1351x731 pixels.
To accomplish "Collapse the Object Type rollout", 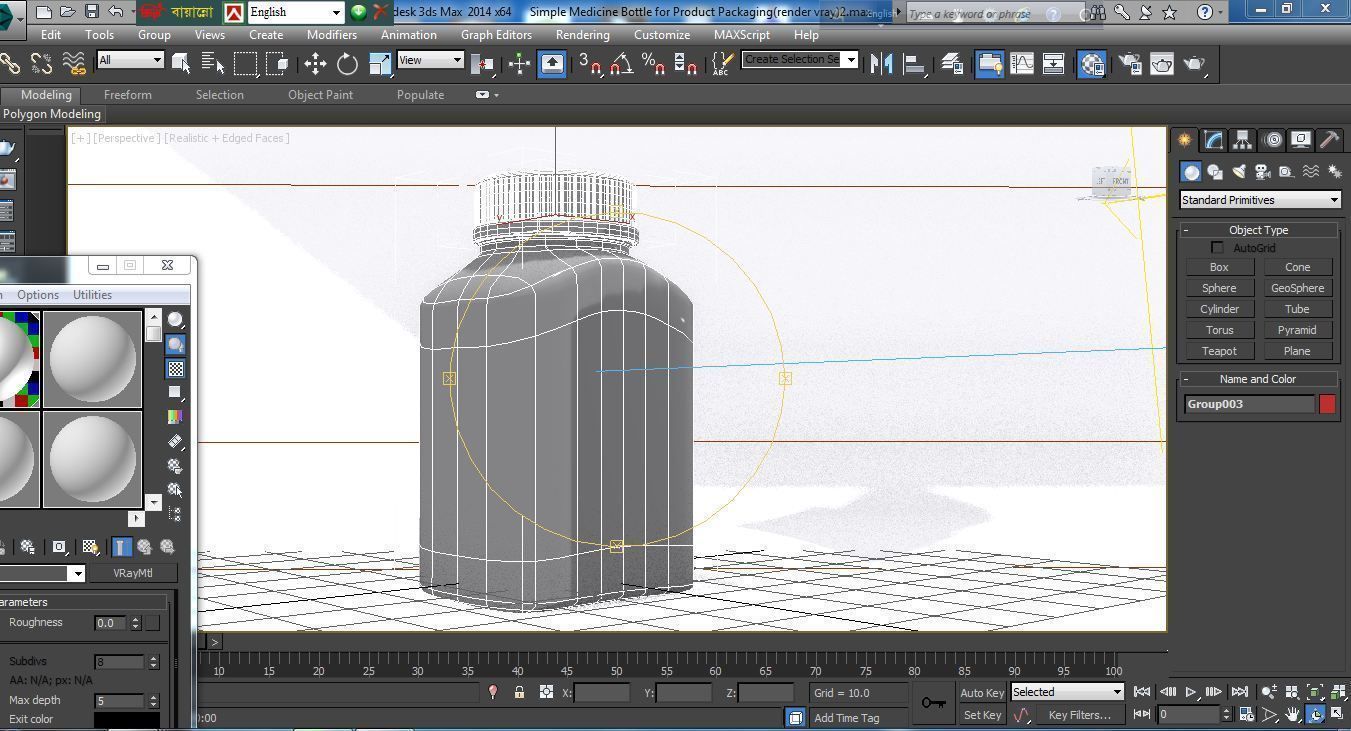I will coord(1258,230).
